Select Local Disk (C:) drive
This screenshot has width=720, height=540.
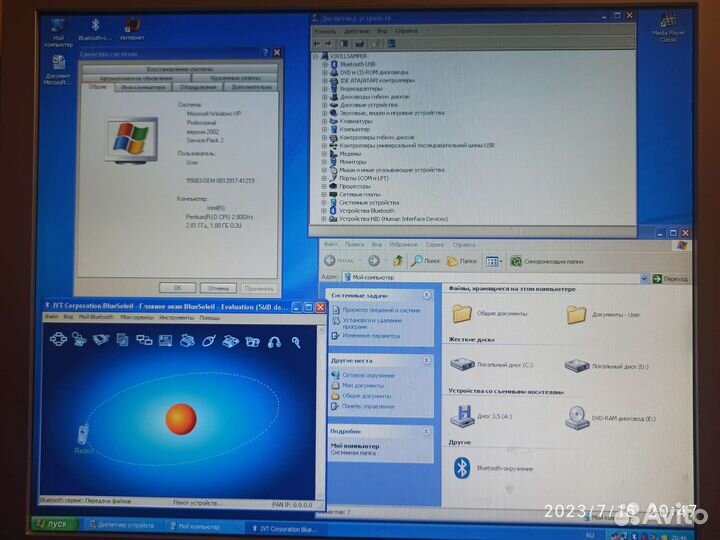tap(492, 365)
